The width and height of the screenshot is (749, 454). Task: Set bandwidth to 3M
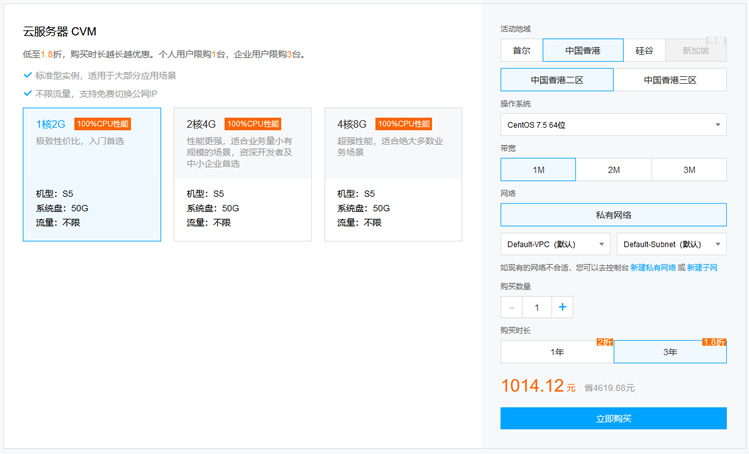pos(689,170)
